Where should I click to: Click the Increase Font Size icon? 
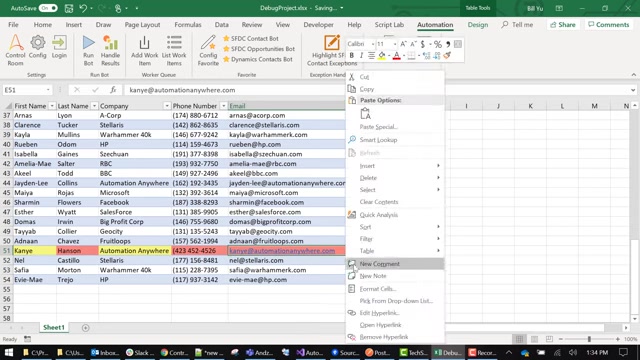coord(403,44)
